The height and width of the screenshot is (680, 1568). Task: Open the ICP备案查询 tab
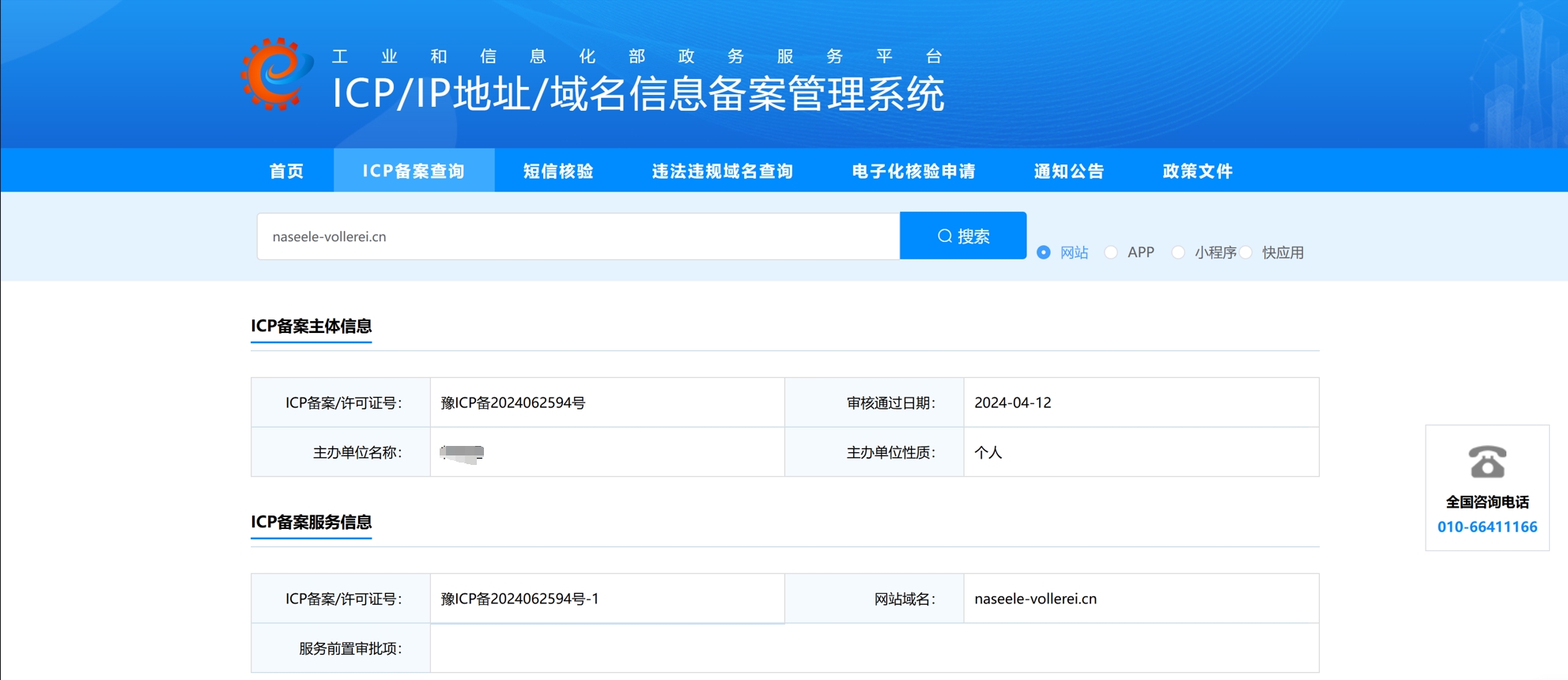tap(414, 171)
